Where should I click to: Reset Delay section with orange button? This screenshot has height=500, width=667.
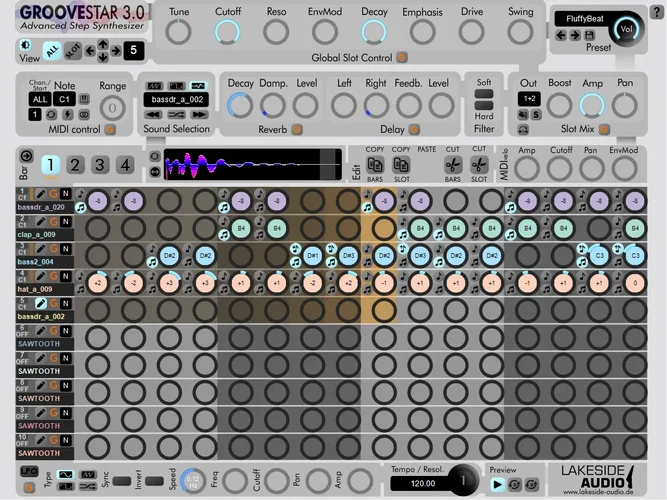(x=413, y=129)
